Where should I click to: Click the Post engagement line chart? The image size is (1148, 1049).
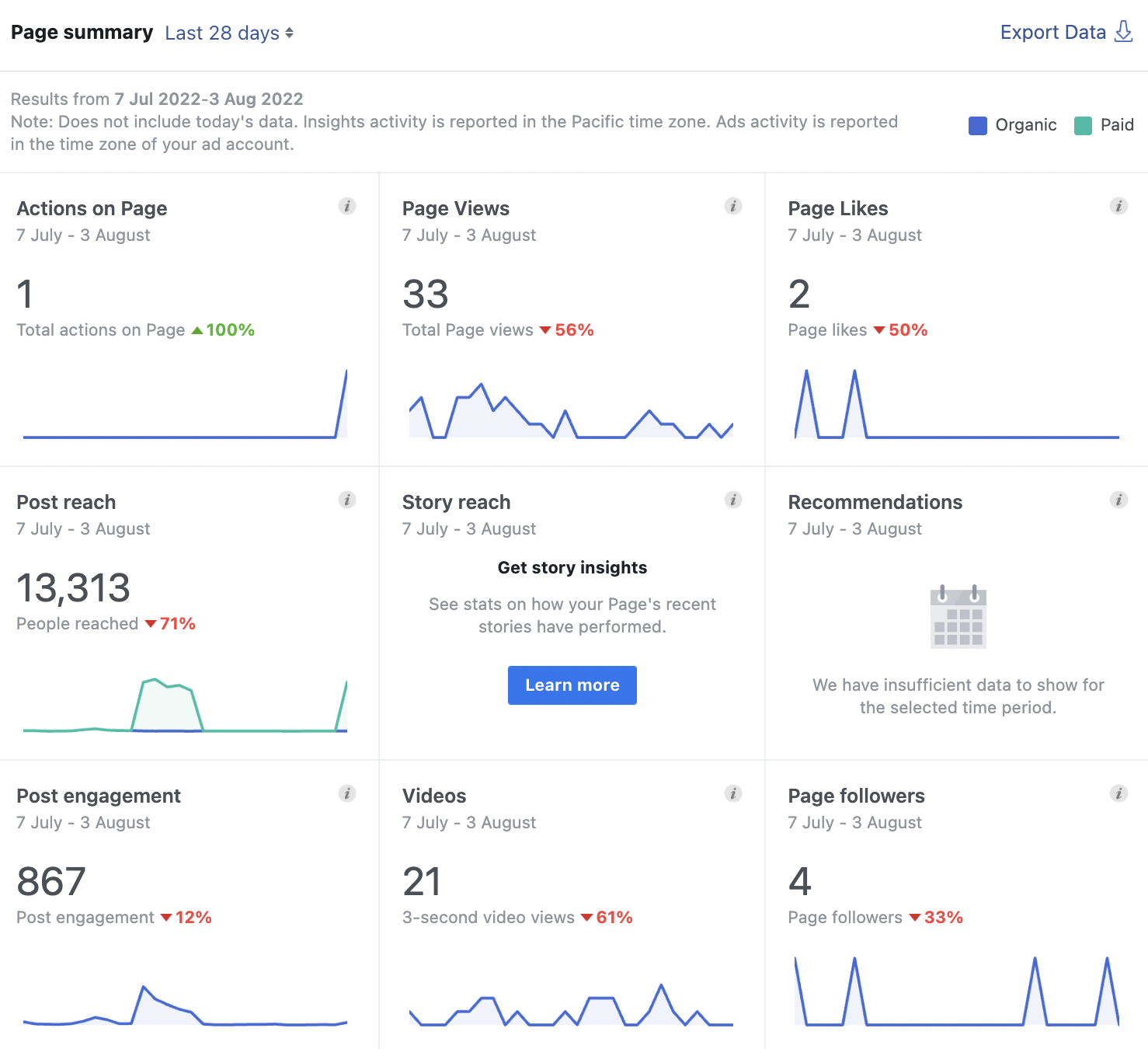[185, 1005]
